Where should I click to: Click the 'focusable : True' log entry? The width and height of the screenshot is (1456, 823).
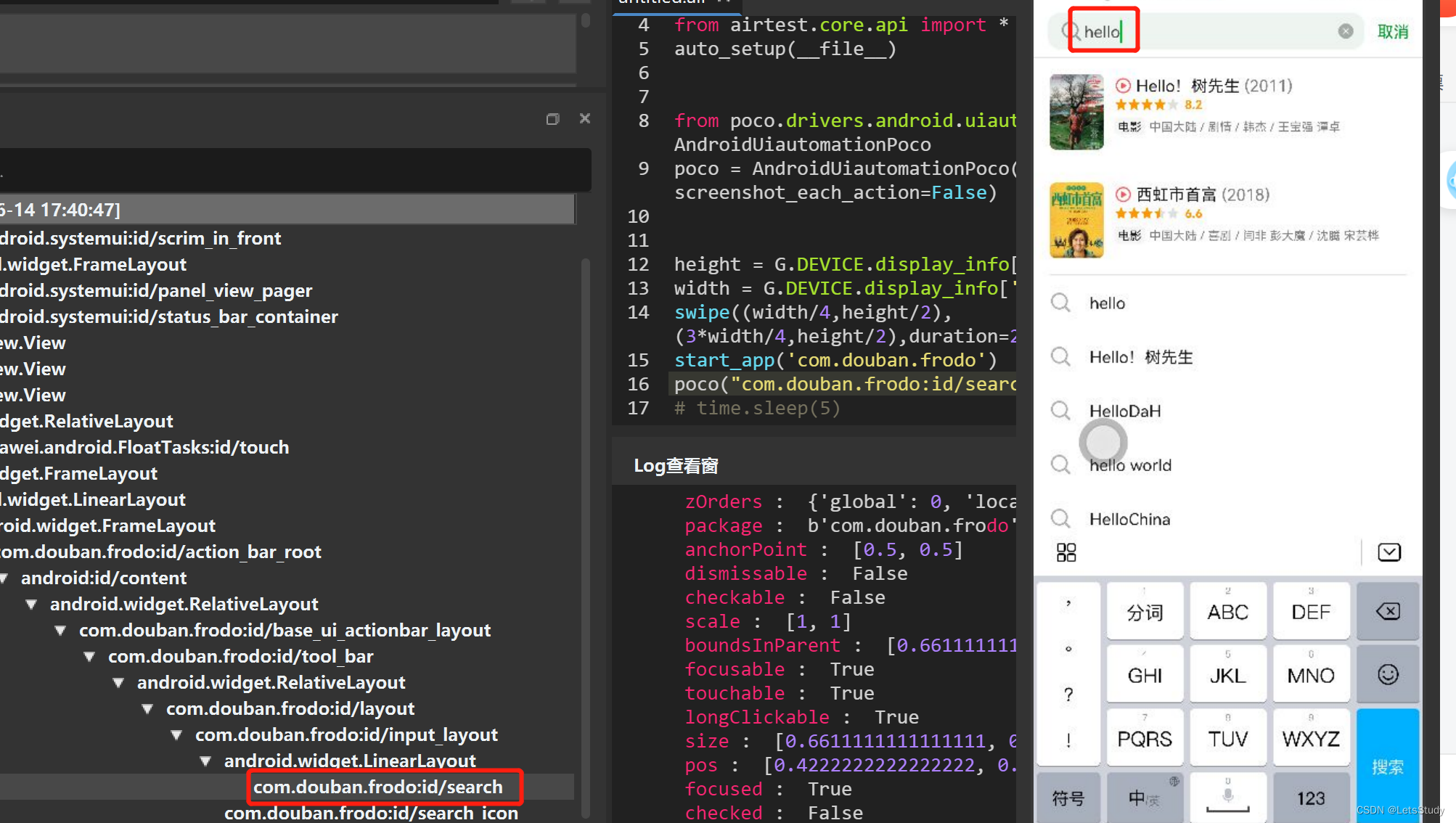[780, 669]
